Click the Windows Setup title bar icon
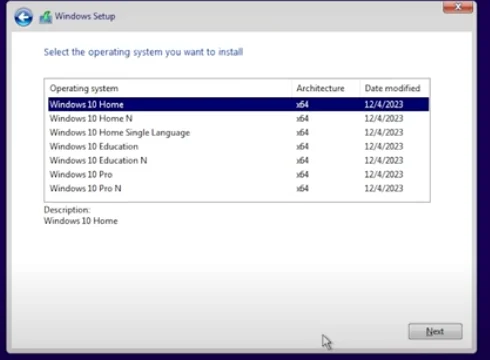490x360 pixels. pyautogui.click(x=46, y=17)
